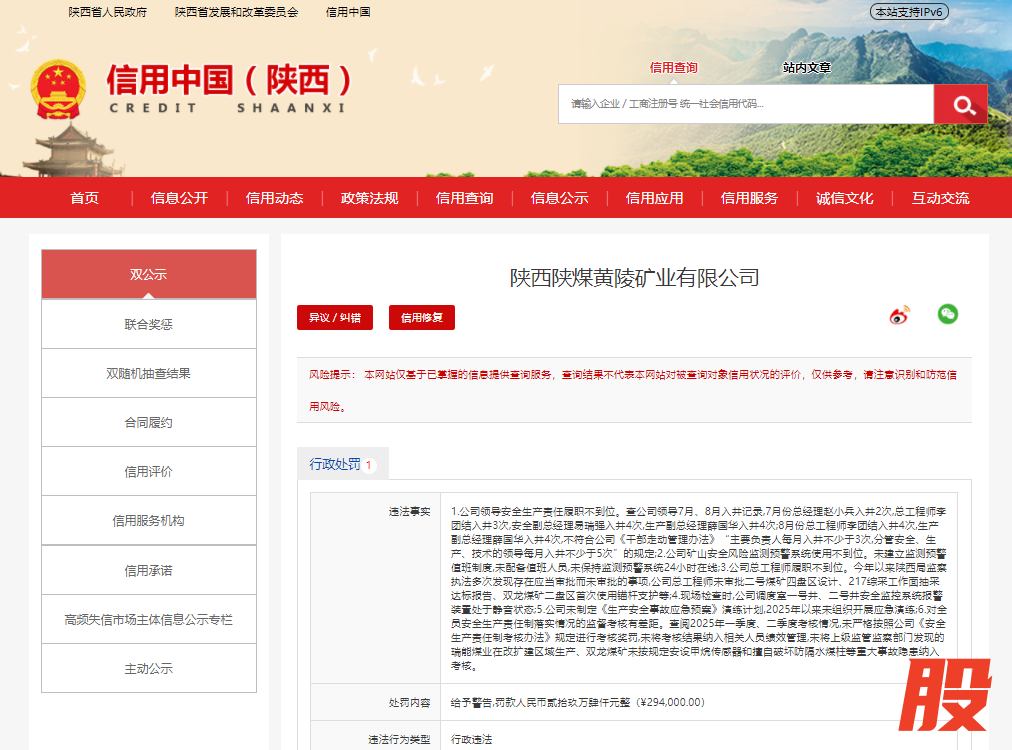Click the 本站支持IPv6 badge
The image size is (1012, 750).
coord(909,12)
